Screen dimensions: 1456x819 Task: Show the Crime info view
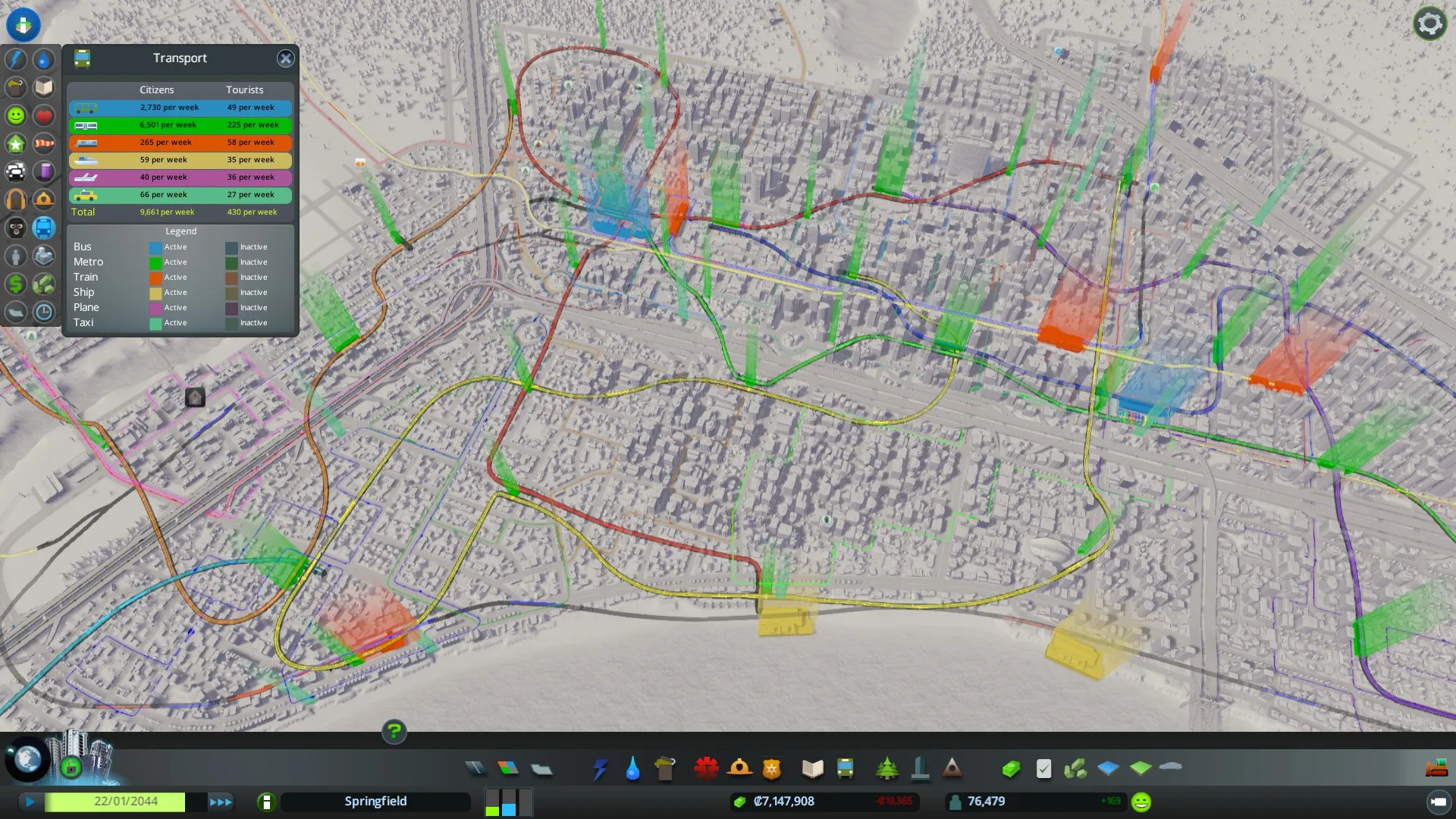pyautogui.click(x=16, y=227)
